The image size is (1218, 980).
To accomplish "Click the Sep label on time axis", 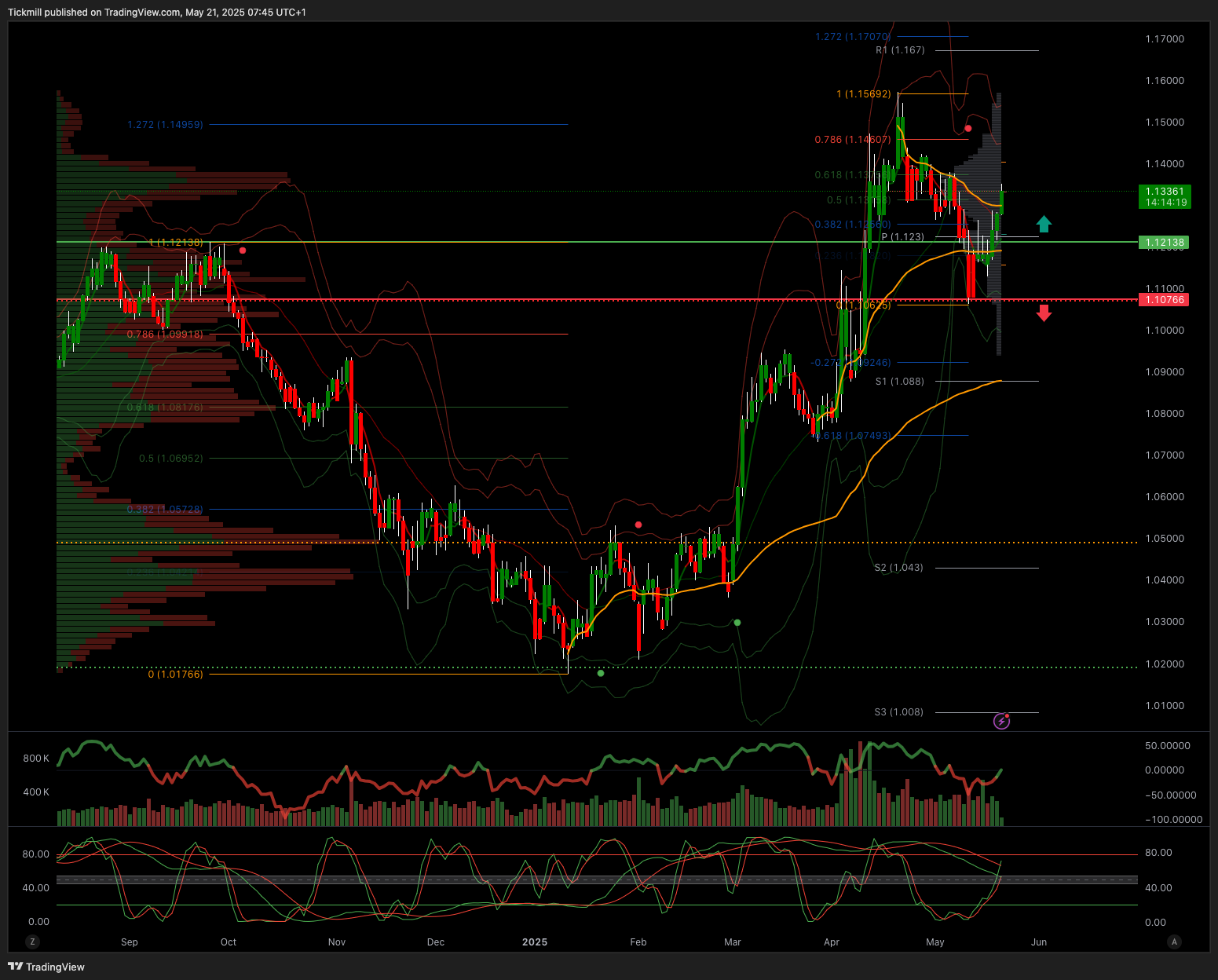I will pyautogui.click(x=130, y=942).
